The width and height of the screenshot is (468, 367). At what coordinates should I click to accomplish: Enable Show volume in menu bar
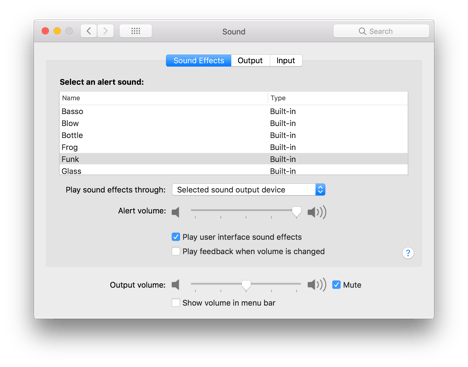(x=176, y=303)
